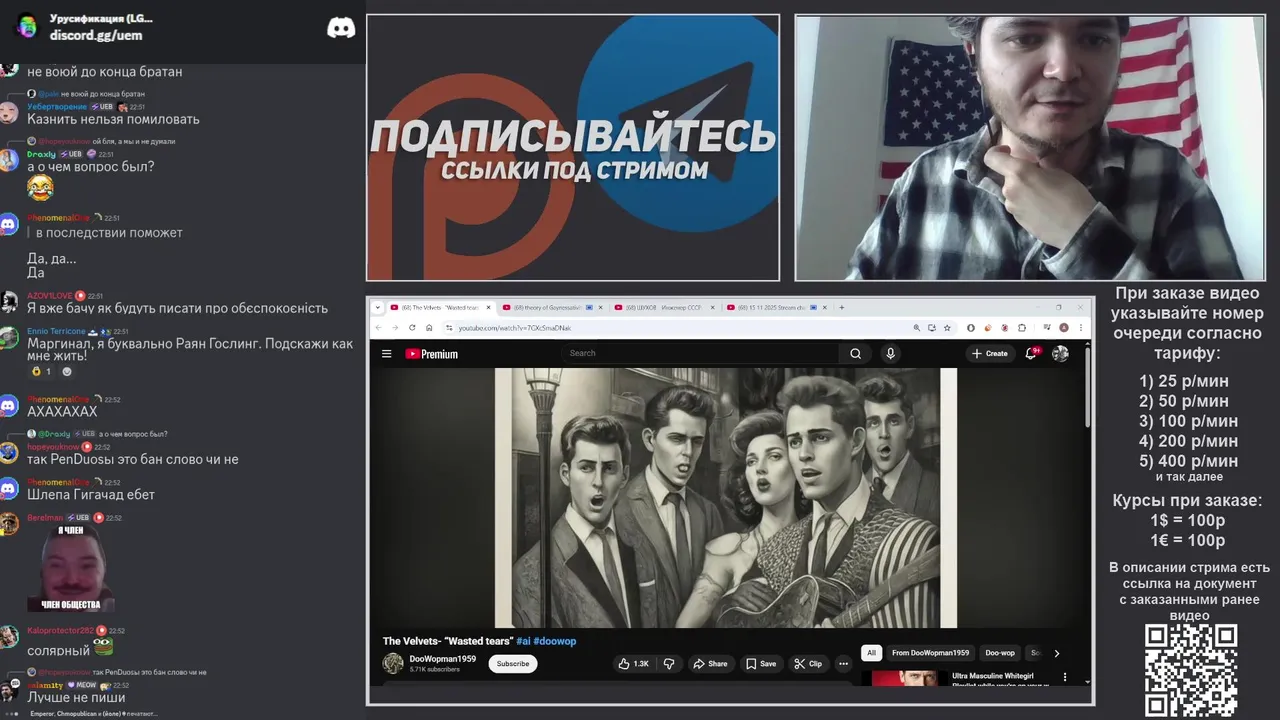Open the Chrome profile avatar

(1064, 327)
